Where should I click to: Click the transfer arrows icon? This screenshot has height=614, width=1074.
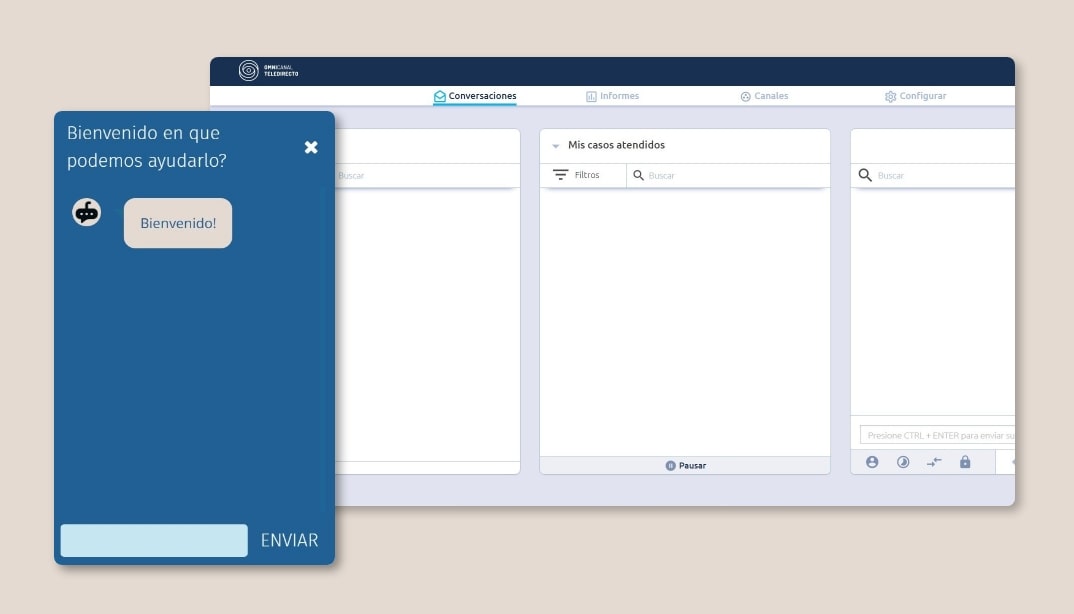(x=934, y=462)
